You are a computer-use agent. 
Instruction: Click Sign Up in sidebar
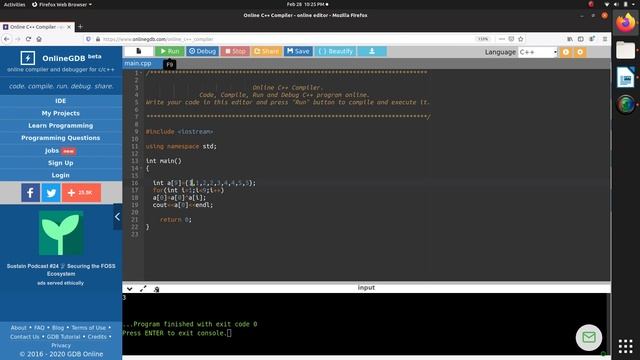(x=60, y=163)
